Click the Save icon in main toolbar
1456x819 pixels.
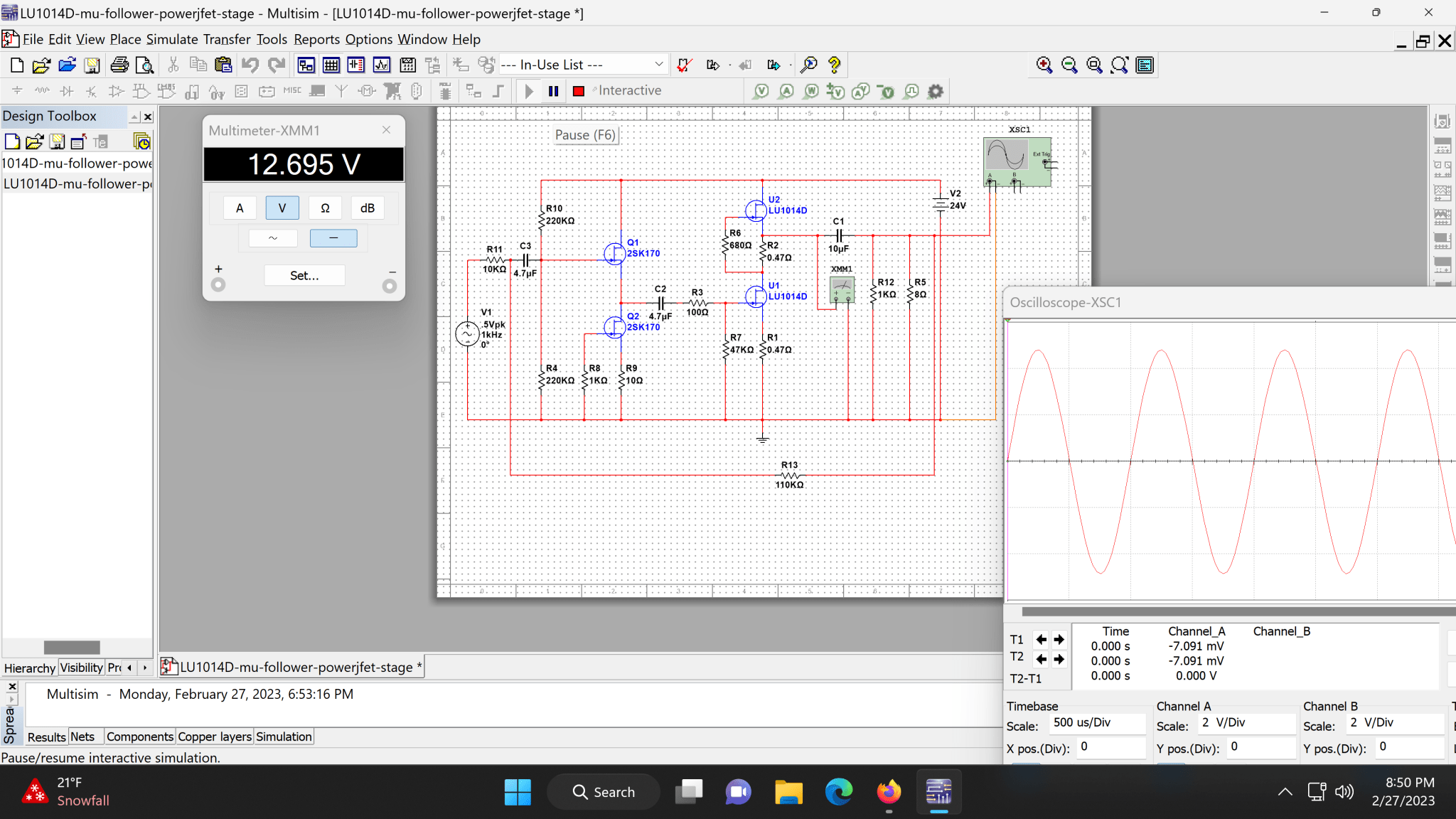(92, 65)
